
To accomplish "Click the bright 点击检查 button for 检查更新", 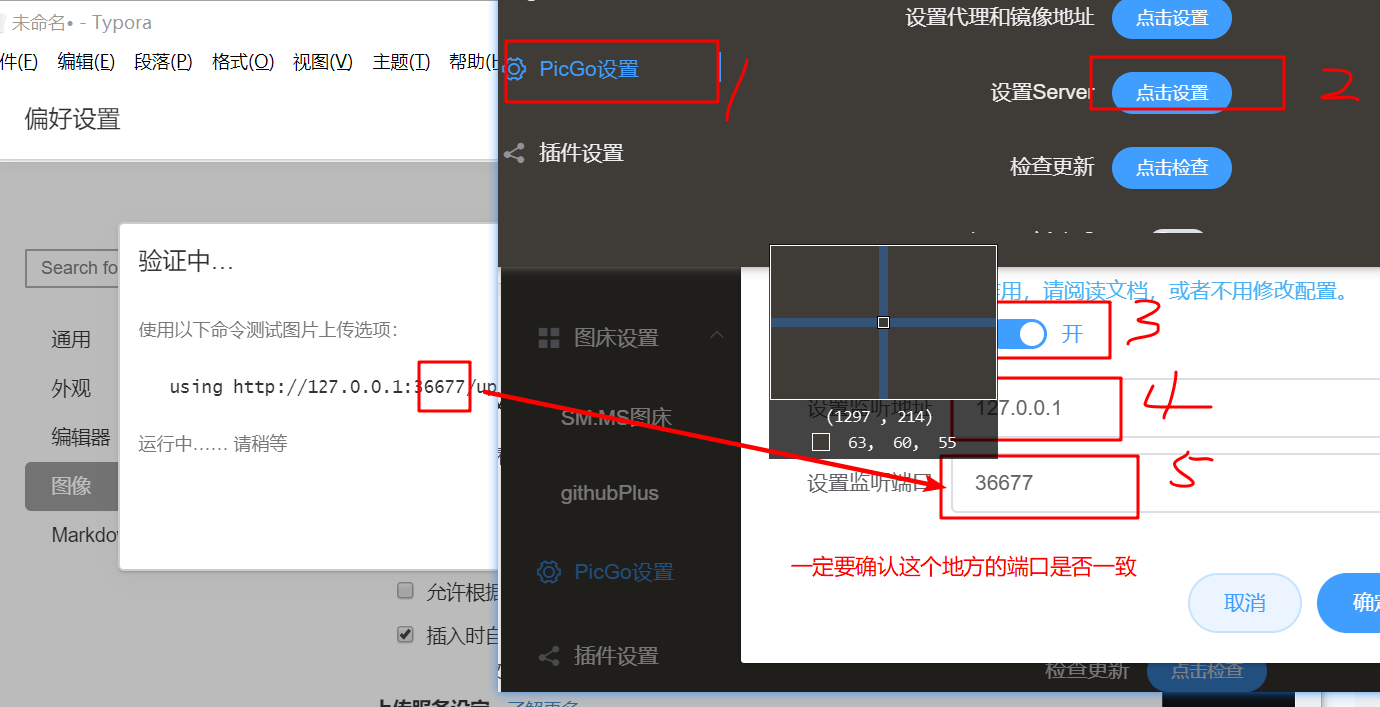I will [1171, 167].
